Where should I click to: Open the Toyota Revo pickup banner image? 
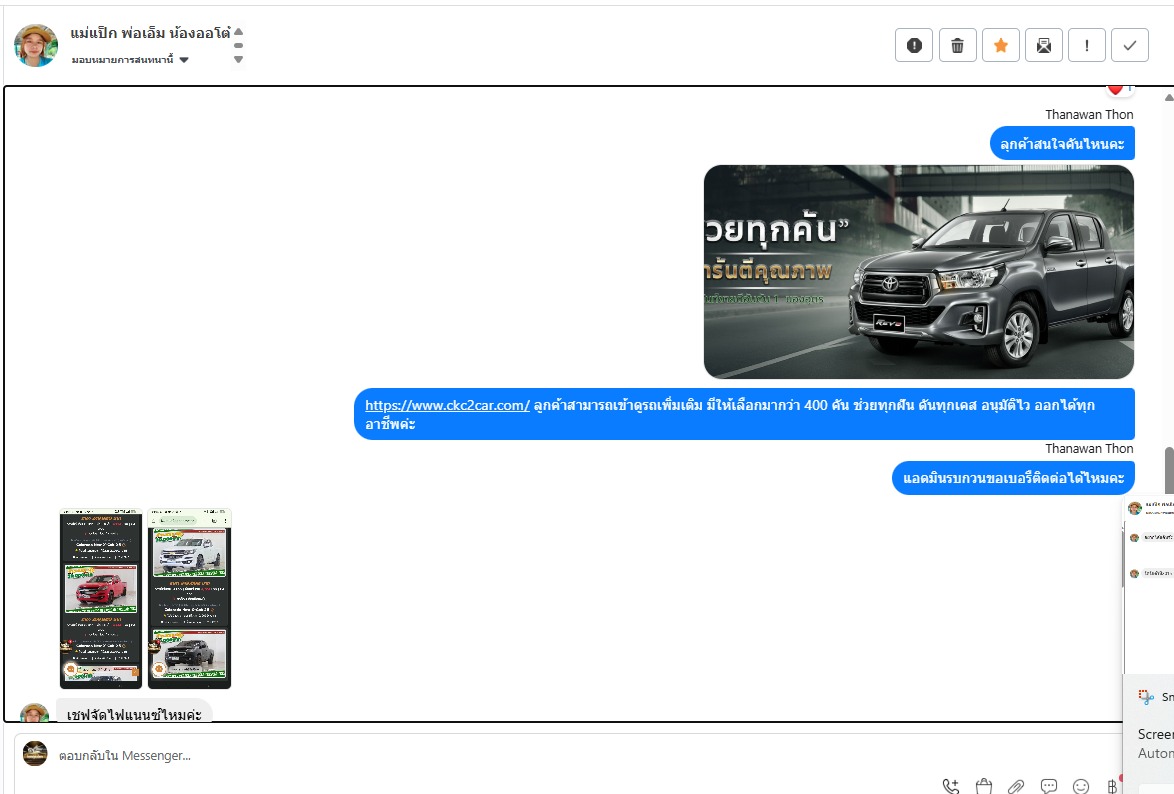click(919, 272)
